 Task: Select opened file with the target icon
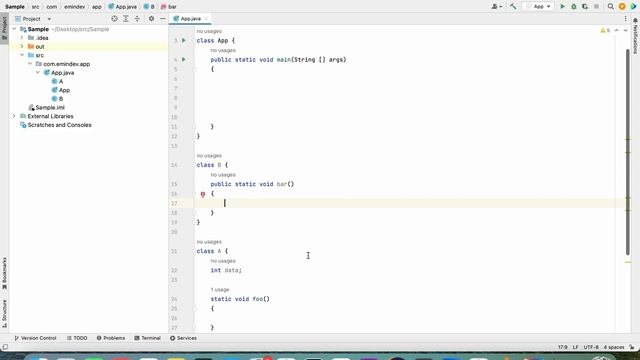[114, 19]
